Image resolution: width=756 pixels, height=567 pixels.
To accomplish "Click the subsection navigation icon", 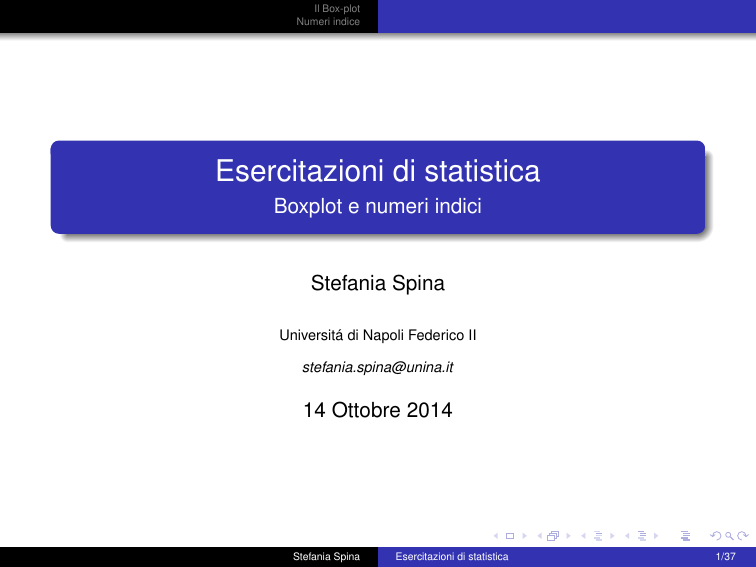I will tap(598, 536).
